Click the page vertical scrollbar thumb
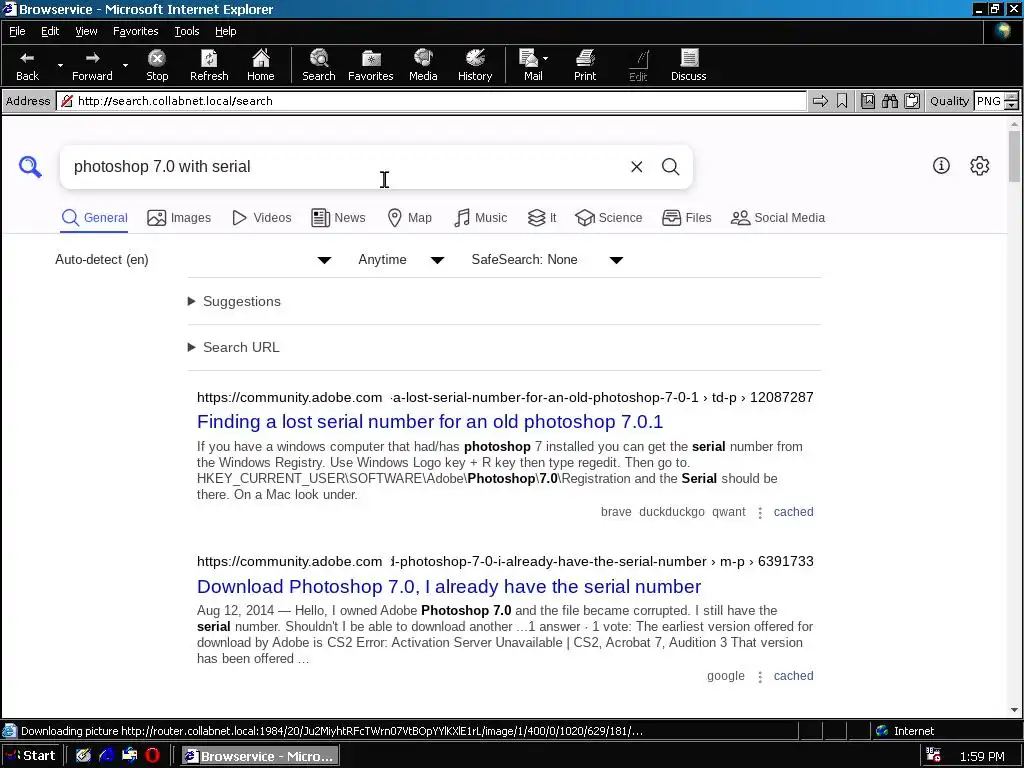The height and width of the screenshot is (768, 1024). (x=1014, y=156)
